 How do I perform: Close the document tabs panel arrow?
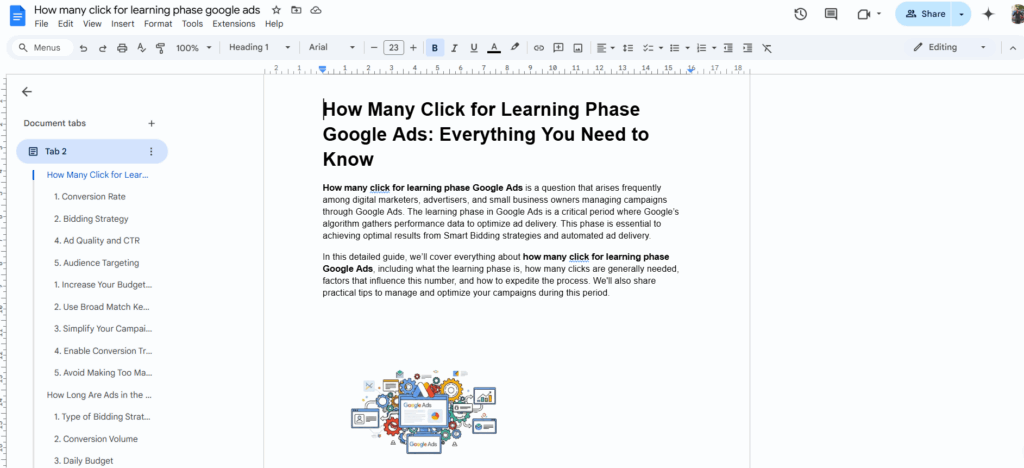click(27, 92)
